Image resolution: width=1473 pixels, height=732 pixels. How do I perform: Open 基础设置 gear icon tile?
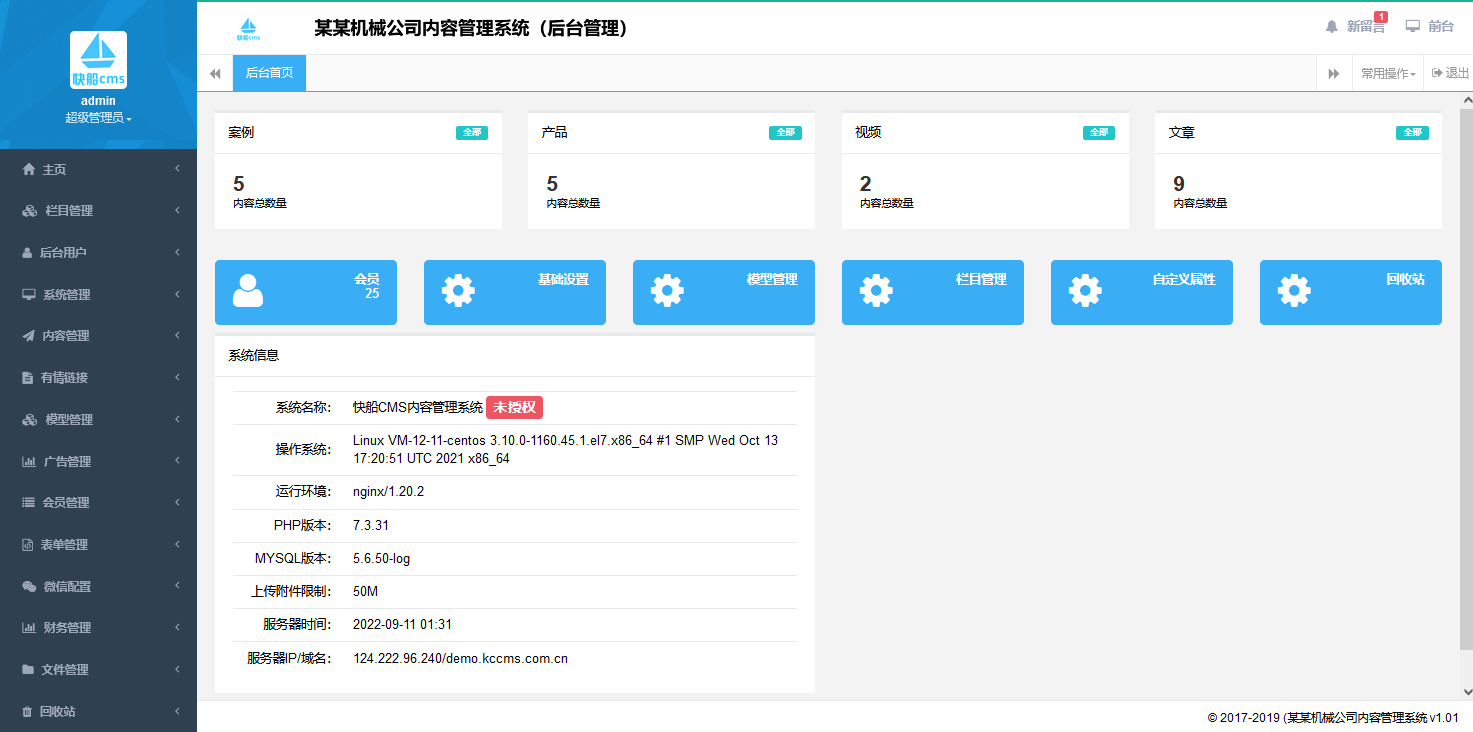click(x=458, y=290)
